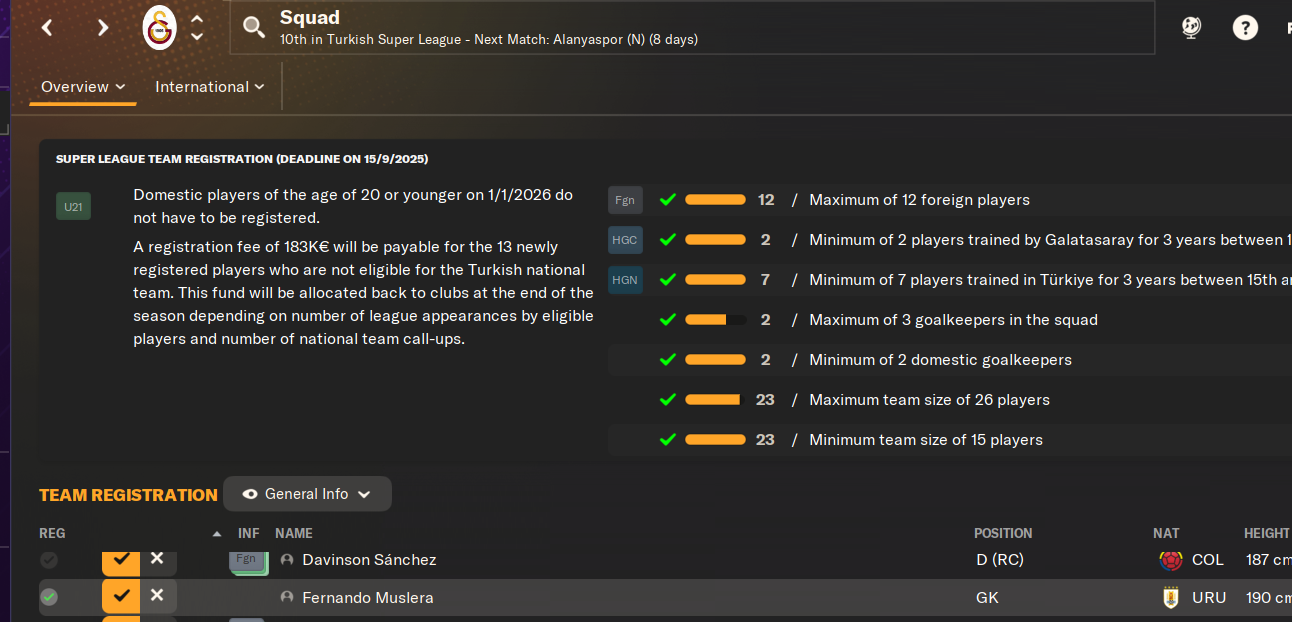Click the HGN nation-trained badge

[625, 280]
